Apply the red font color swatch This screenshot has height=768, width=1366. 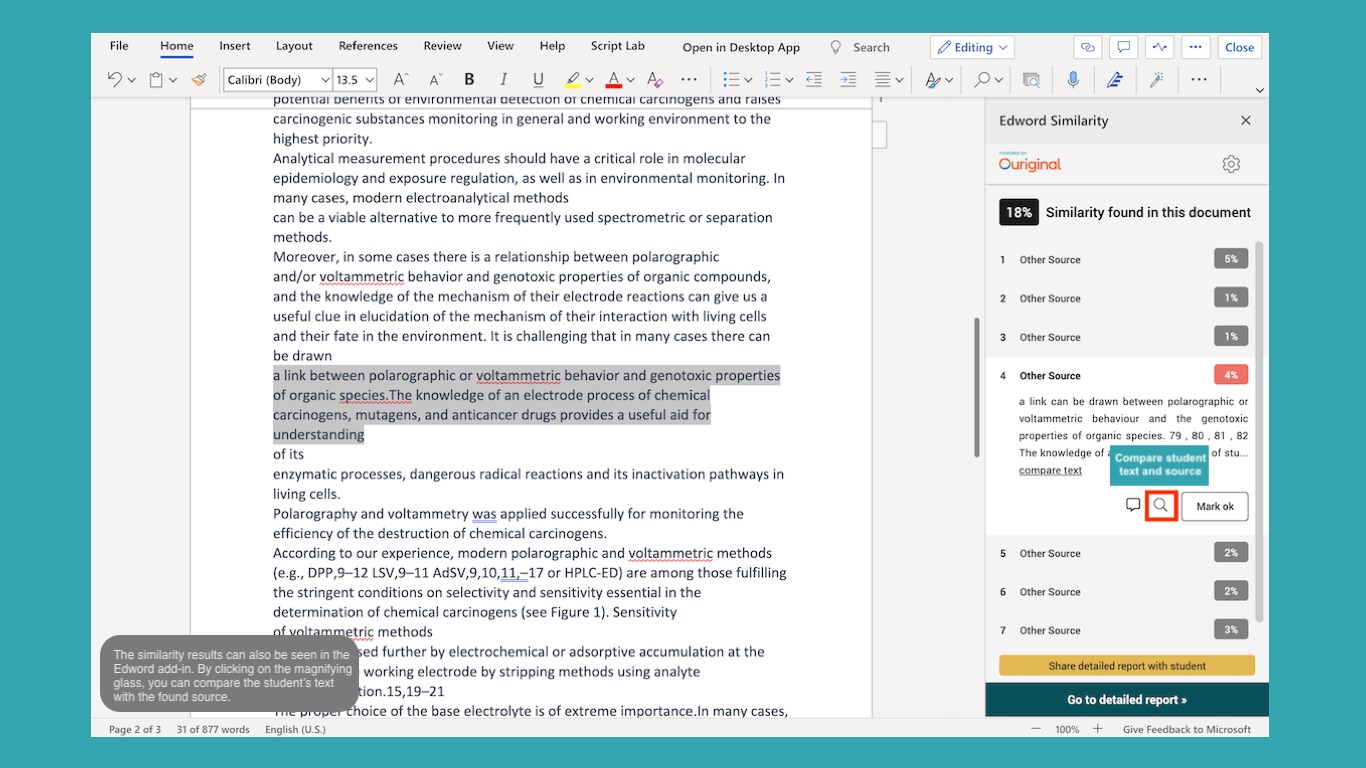(613, 80)
